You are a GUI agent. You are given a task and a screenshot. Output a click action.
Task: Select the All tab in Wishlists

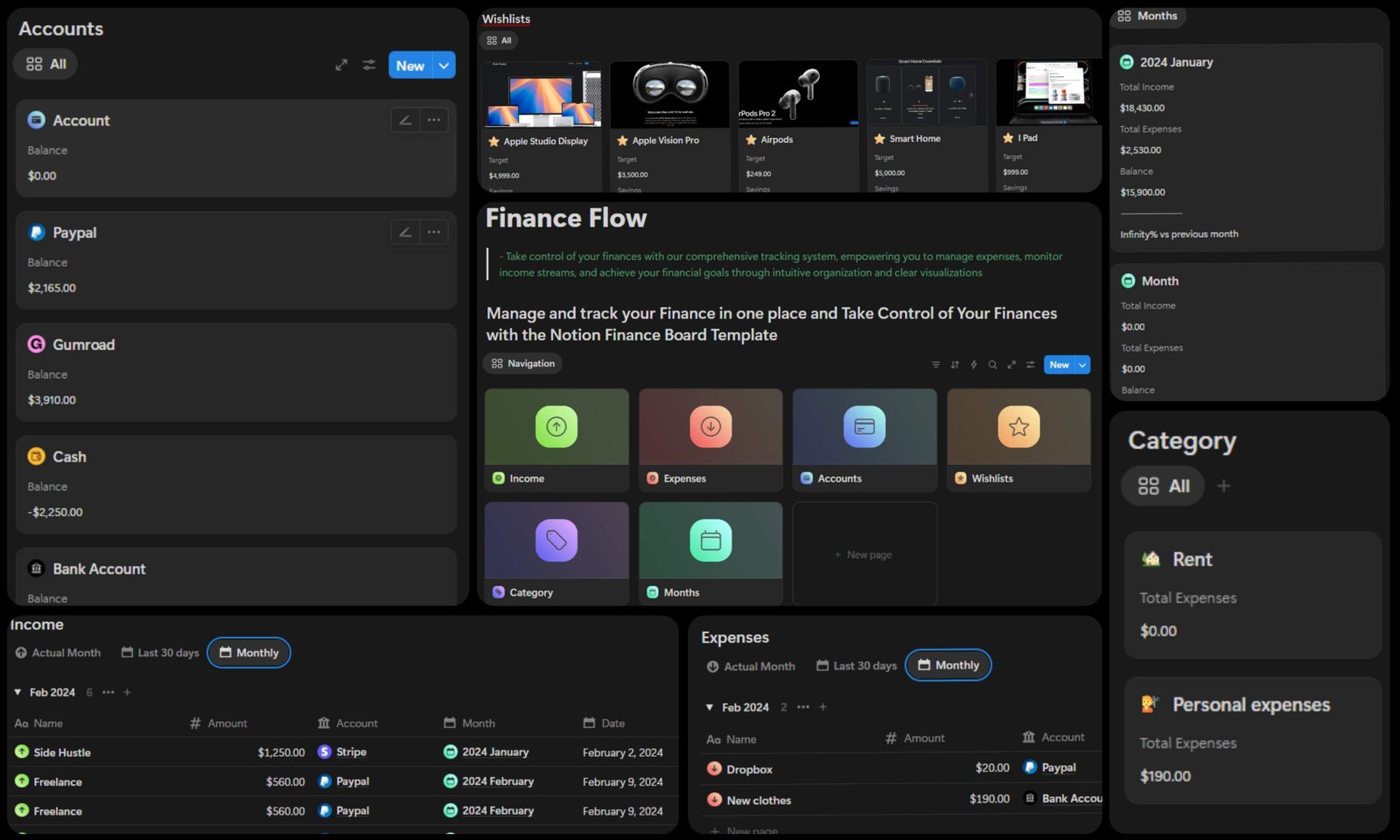(x=499, y=40)
